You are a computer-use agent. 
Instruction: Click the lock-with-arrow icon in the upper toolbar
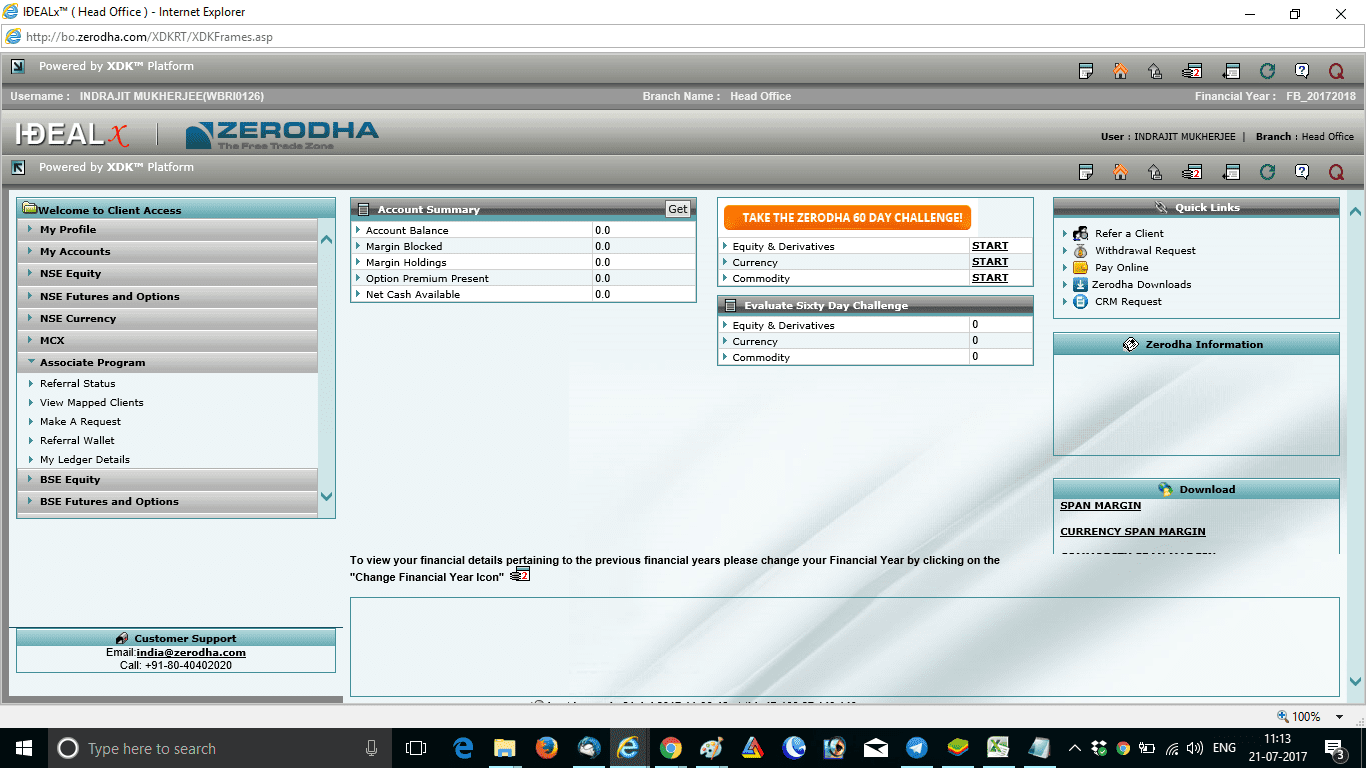coord(1155,71)
